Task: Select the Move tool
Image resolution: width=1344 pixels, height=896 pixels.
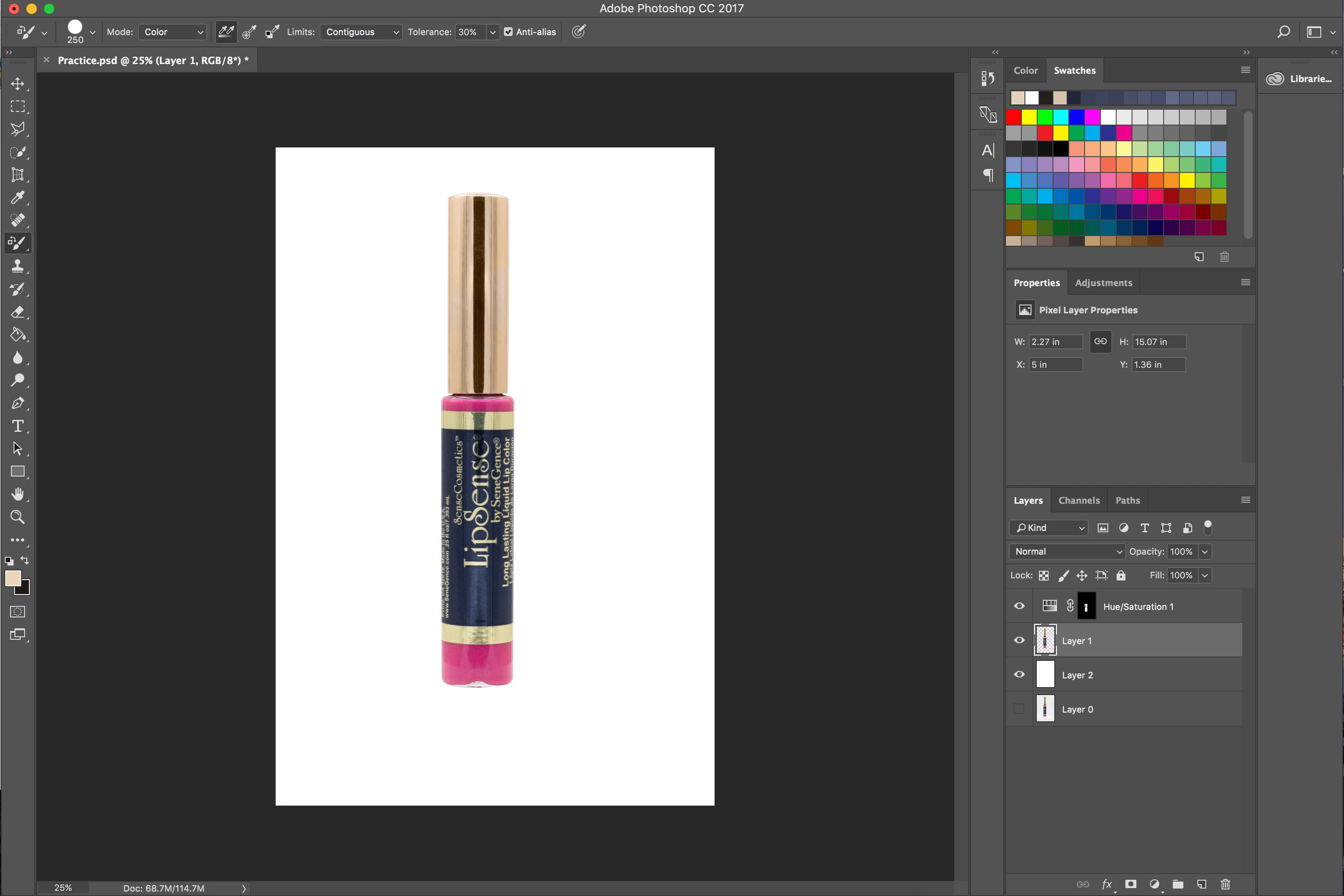Action: pyautogui.click(x=18, y=84)
